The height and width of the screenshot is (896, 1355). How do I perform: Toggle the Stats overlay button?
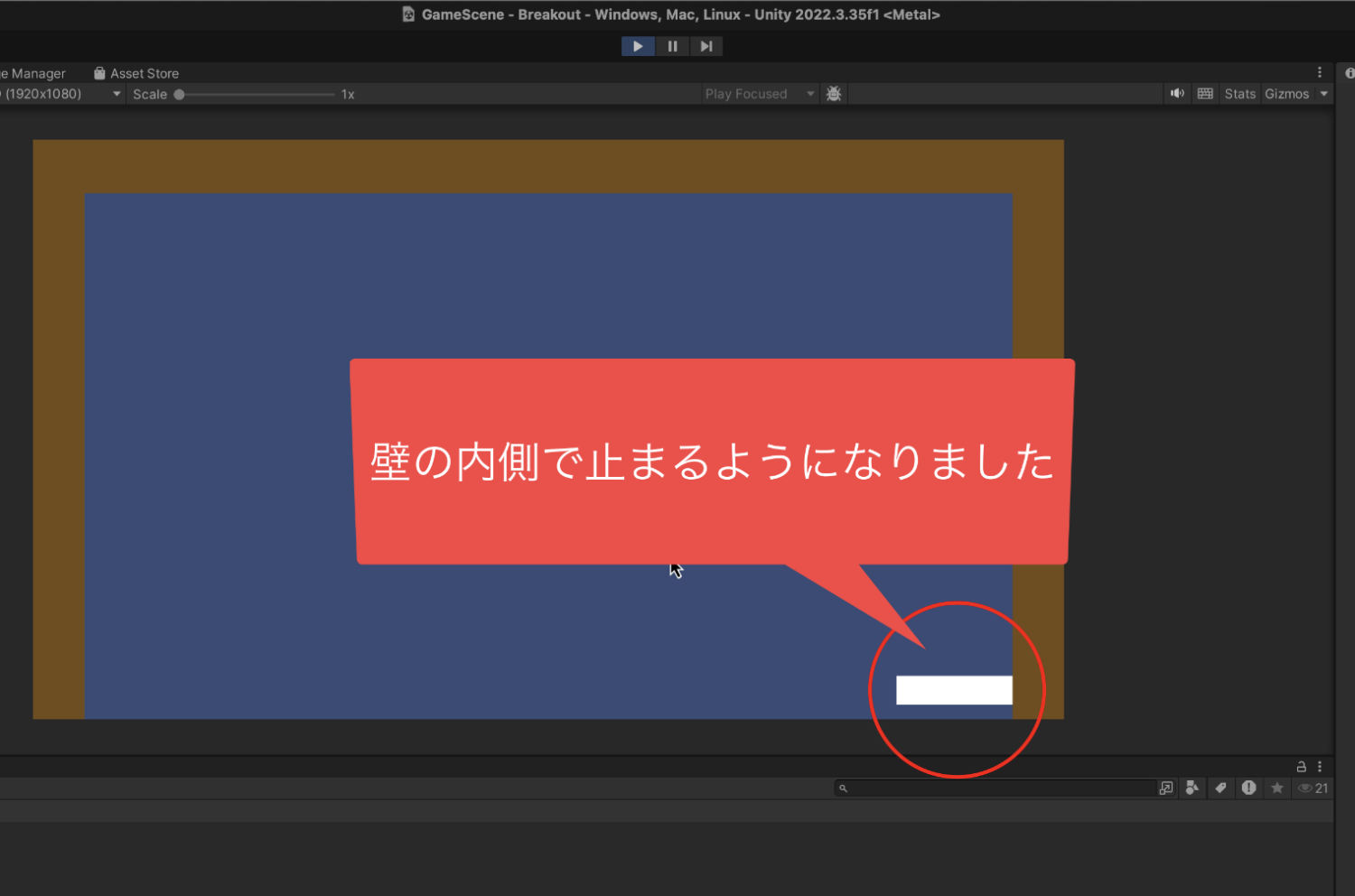pos(1240,94)
